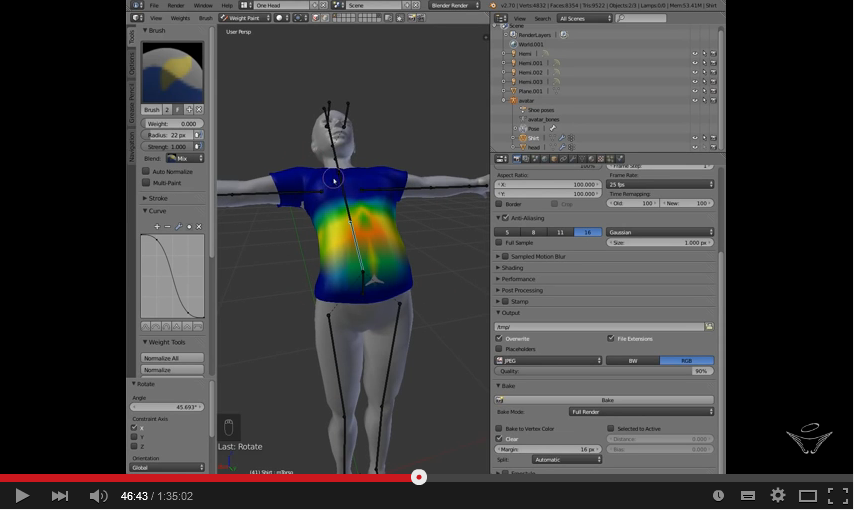The height and width of the screenshot is (510, 854).
Task: Open the Weight Paint mode dropdown
Action: click(245, 18)
